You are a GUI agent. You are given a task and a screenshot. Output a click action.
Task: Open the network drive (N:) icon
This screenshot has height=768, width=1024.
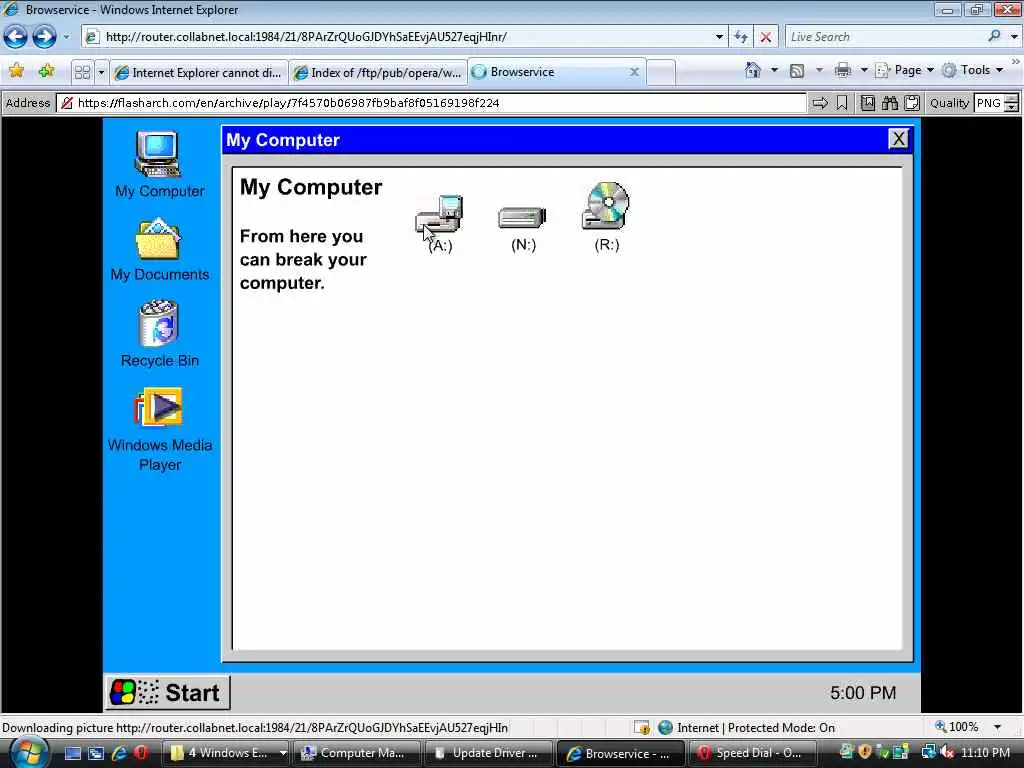coord(522,217)
